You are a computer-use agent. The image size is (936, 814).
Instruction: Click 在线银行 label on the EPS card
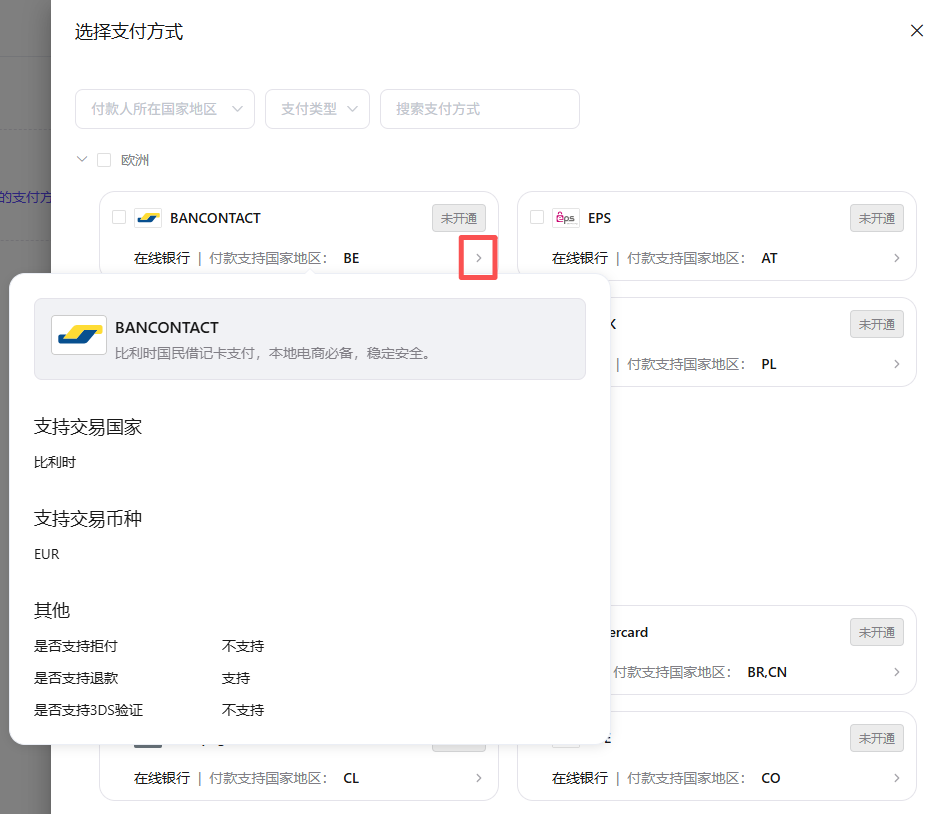click(580, 258)
